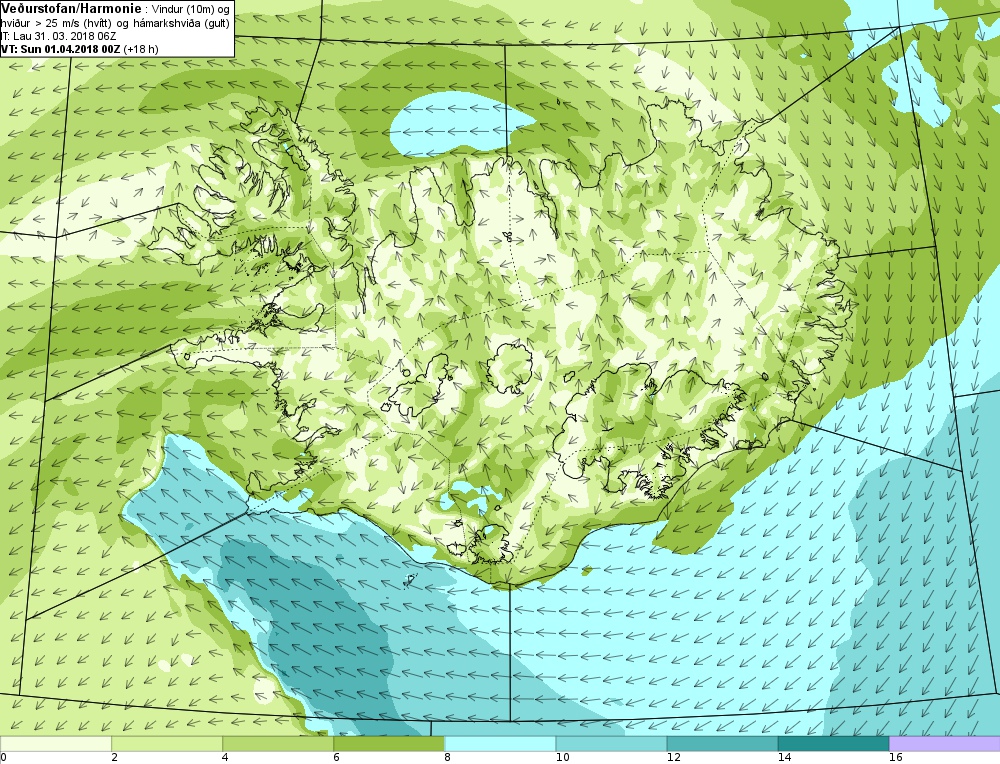Click the purple legend swatch above 16 m/s

tap(945, 743)
